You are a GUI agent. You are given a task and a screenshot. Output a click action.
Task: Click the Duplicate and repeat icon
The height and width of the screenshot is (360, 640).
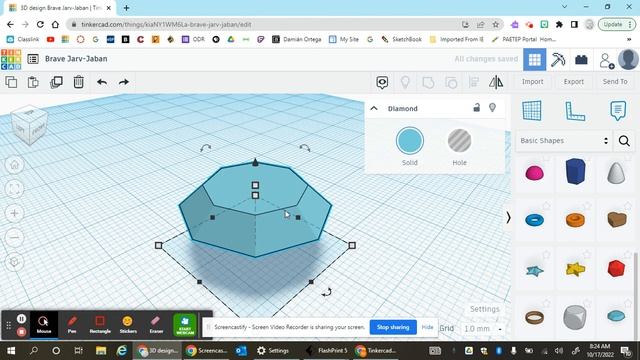(56, 82)
